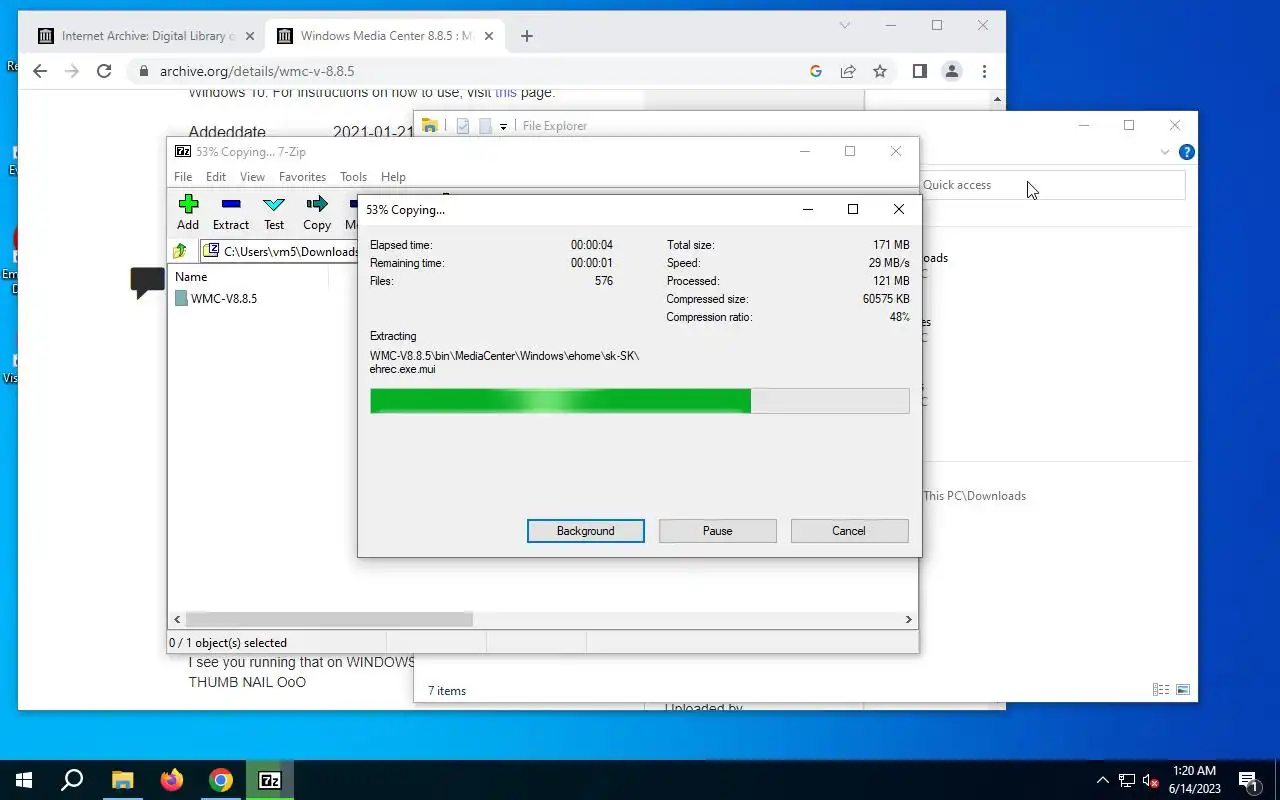Screen dimensions: 1280x800
Task: Click the 7-Zip horizontal scrollbar thumb
Action: [x=329, y=620]
